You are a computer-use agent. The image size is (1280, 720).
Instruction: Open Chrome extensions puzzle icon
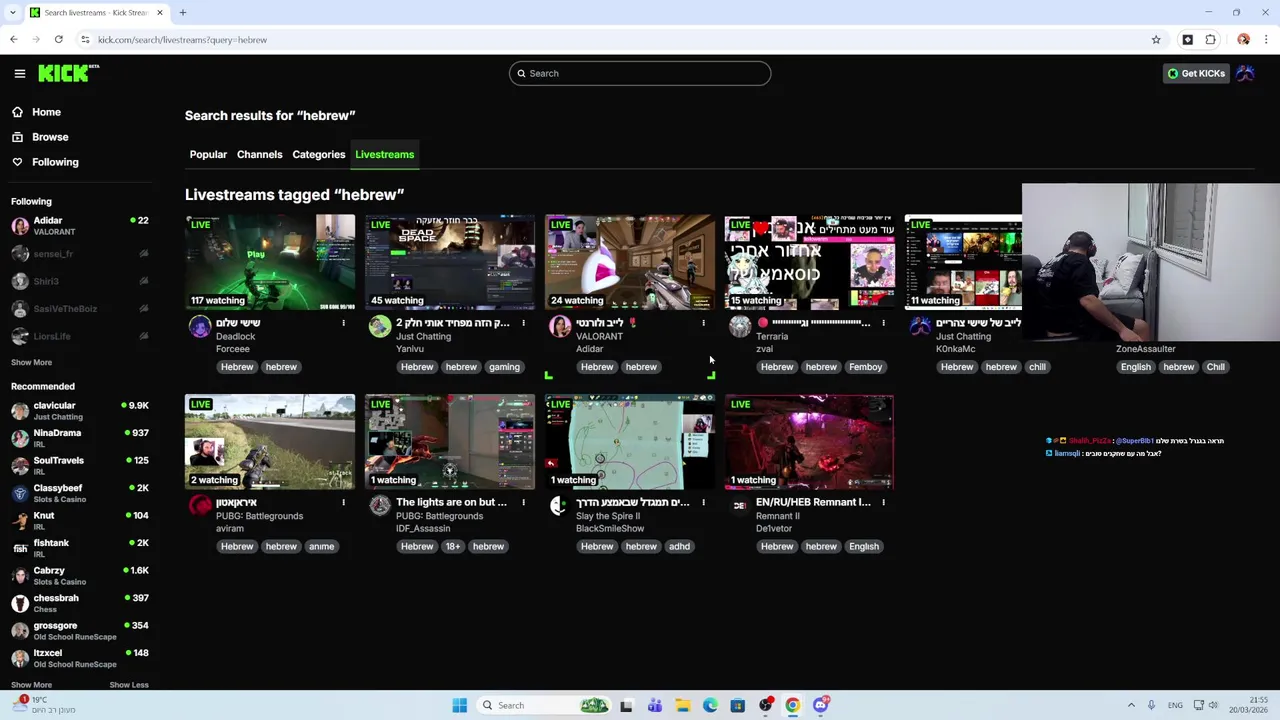pyautogui.click(x=1210, y=40)
